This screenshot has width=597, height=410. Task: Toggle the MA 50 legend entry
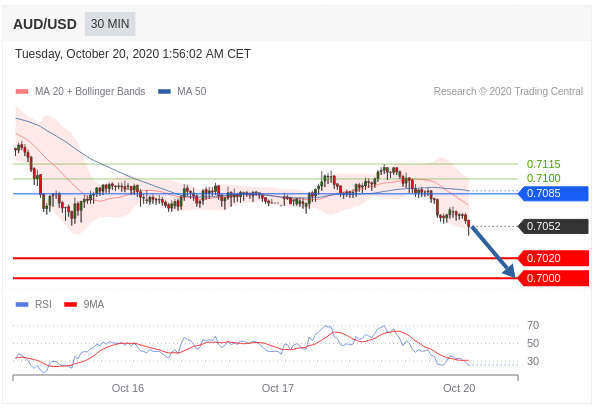[182, 91]
